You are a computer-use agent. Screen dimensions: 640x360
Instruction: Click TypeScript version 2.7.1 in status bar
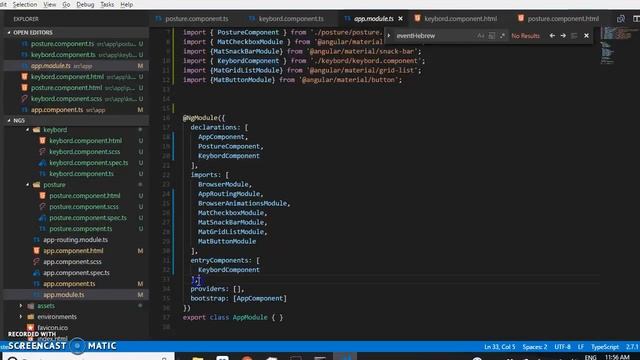tap(632, 347)
